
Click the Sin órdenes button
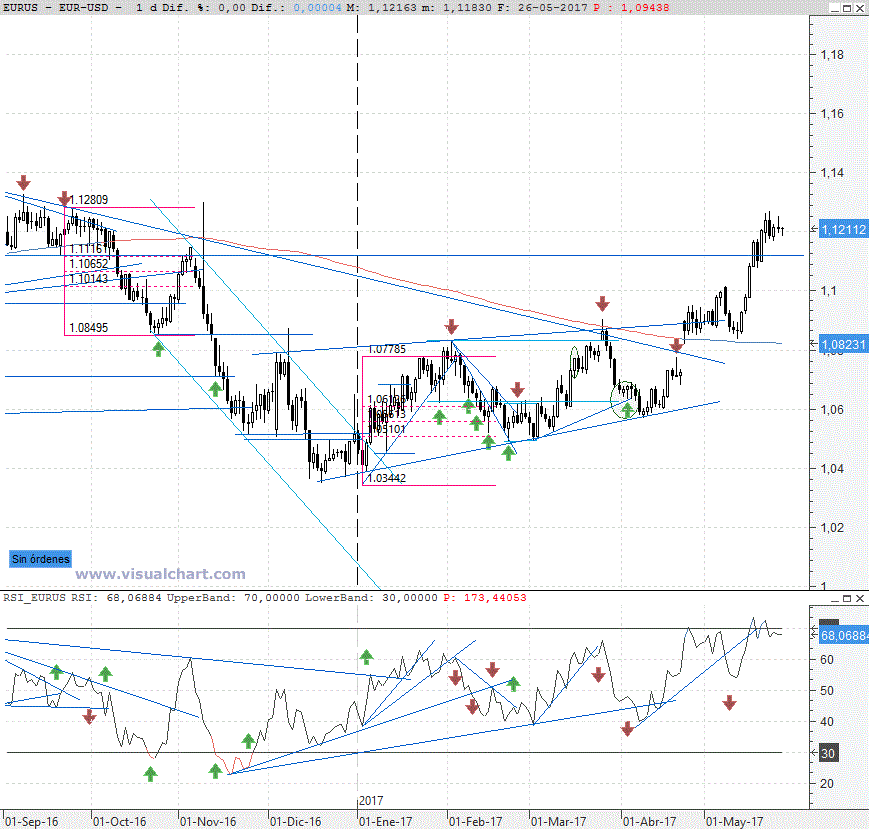pyautogui.click(x=41, y=559)
